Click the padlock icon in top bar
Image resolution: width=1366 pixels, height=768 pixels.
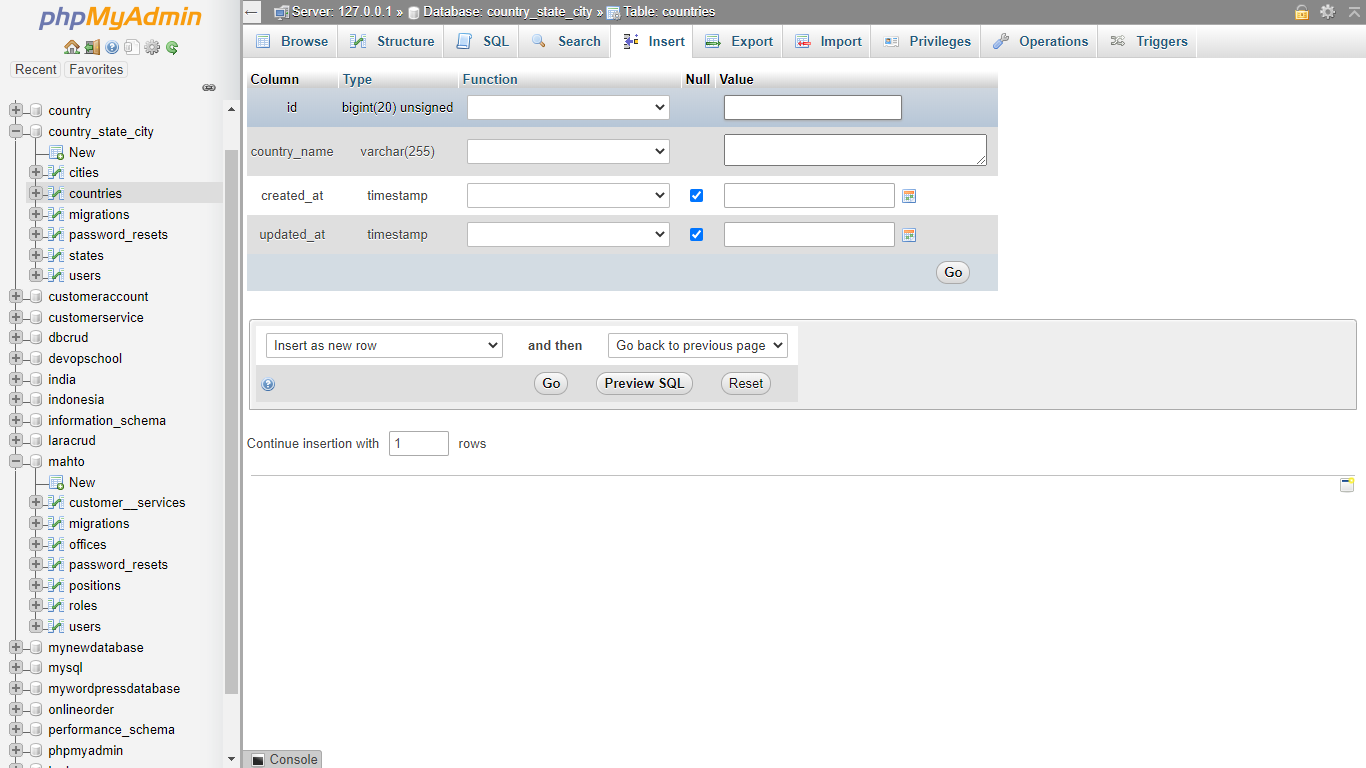click(x=1301, y=12)
